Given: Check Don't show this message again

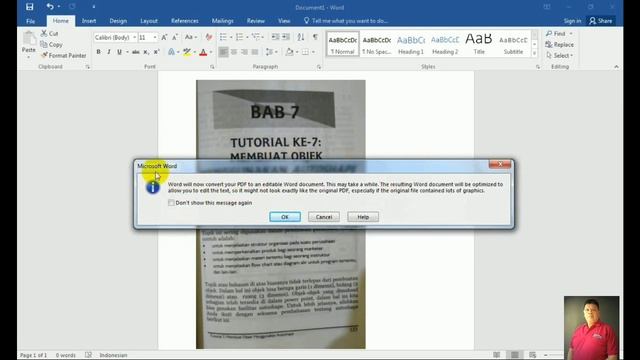Looking at the screenshot, I should tap(171, 202).
